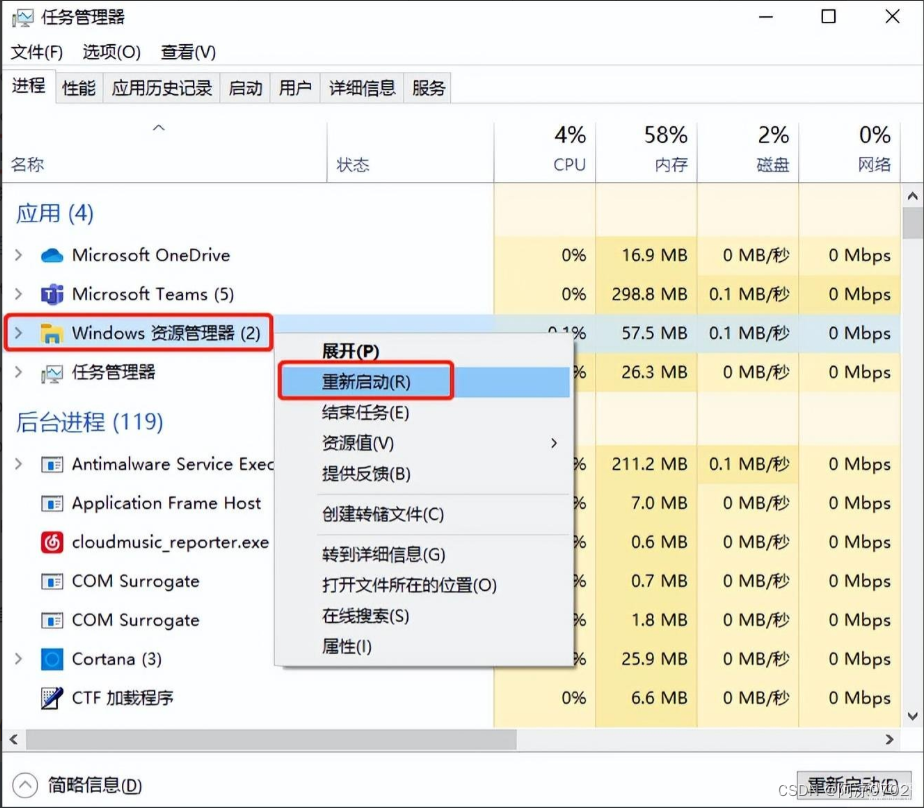Click the cloudmusic_reporter.exe red icon

point(52,542)
